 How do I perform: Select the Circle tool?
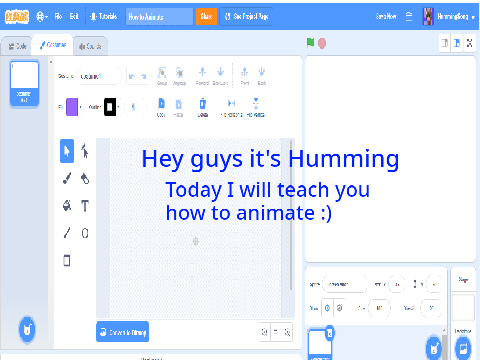(85, 233)
